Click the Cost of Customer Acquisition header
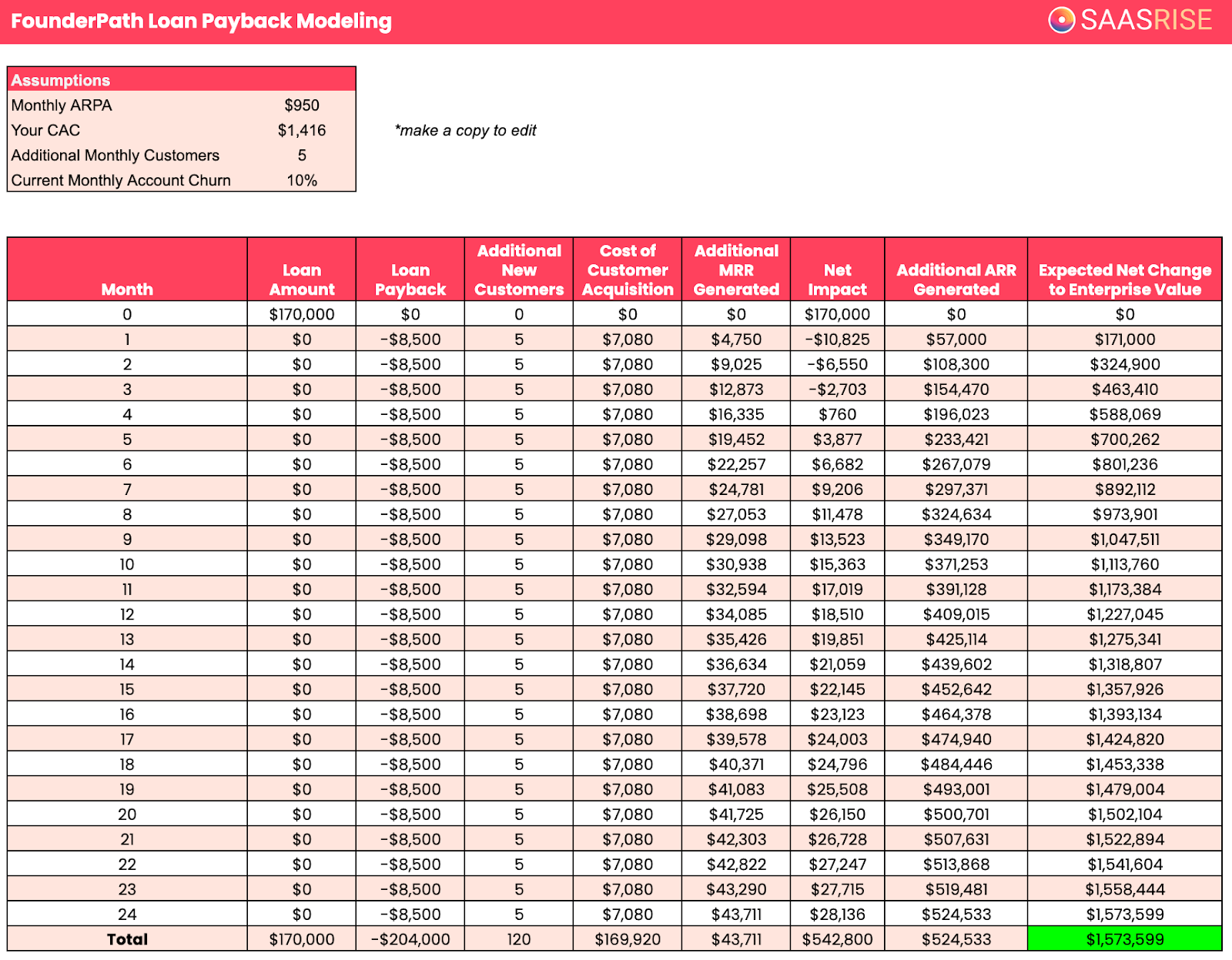This screenshot has width=1232, height=960. (628, 269)
